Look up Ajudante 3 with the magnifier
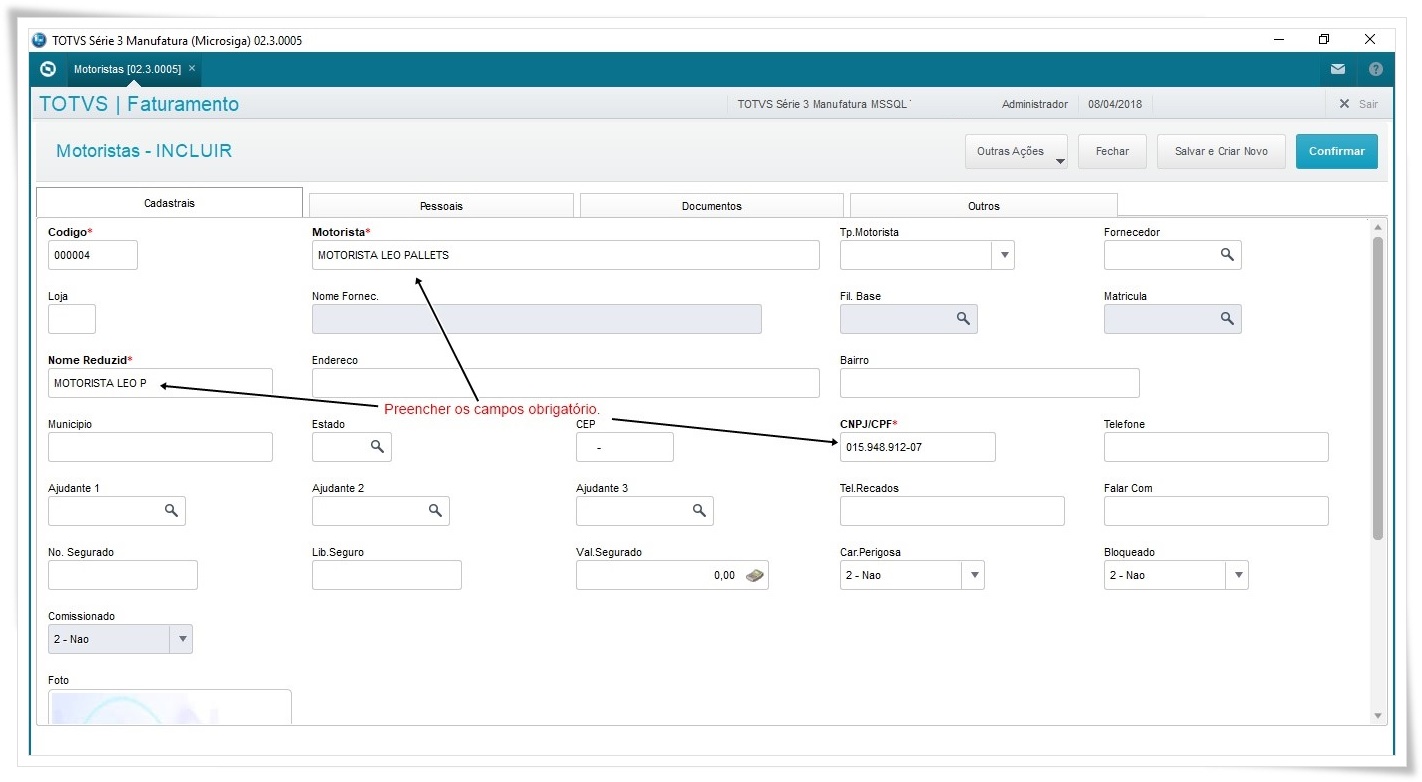The image size is (1422, 782). pyautogui.click(x=699, y=511)
